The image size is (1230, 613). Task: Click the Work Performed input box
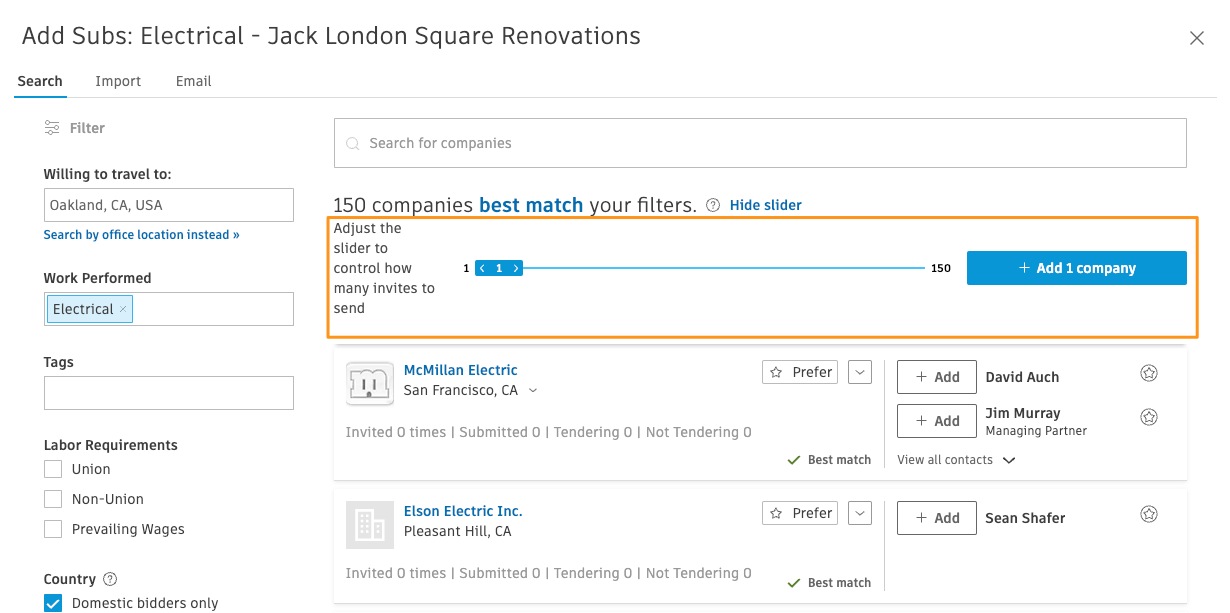(x=169, y=309)
